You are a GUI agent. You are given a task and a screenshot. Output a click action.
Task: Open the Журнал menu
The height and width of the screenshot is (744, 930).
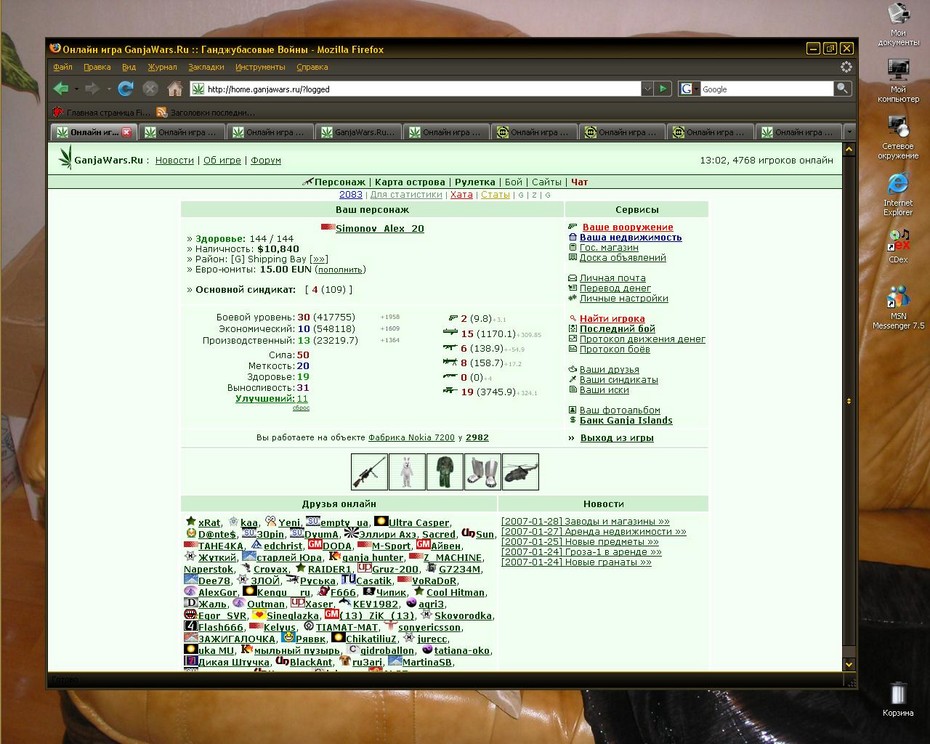click(162, 67)
